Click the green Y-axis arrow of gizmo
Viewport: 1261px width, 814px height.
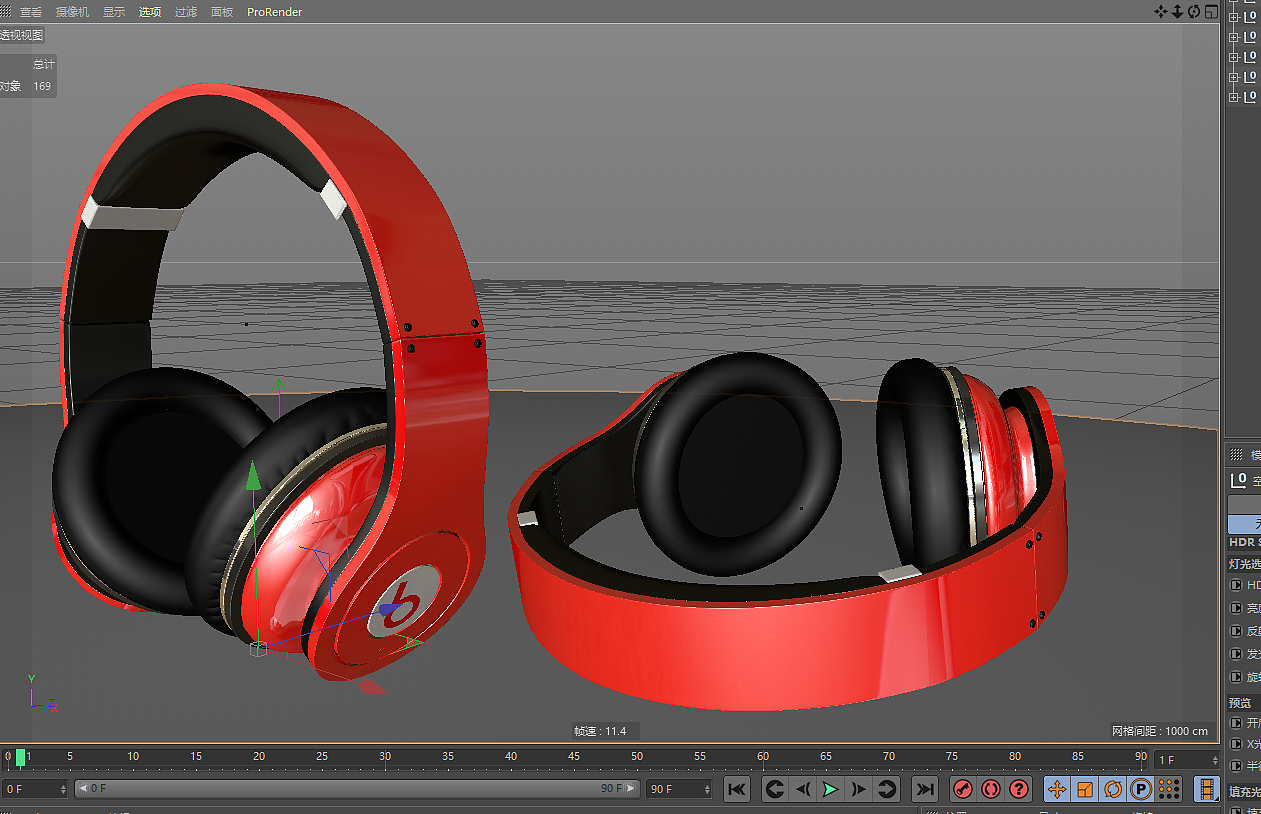(254, 474)
